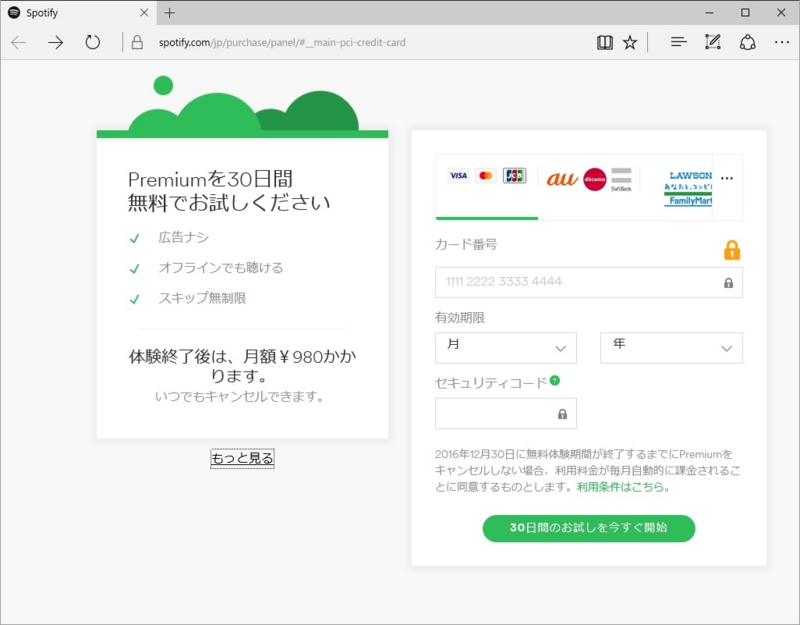Choose SoftBank carrier billing logo
This screenshot has height=625, width=800.
click(621, 179)
